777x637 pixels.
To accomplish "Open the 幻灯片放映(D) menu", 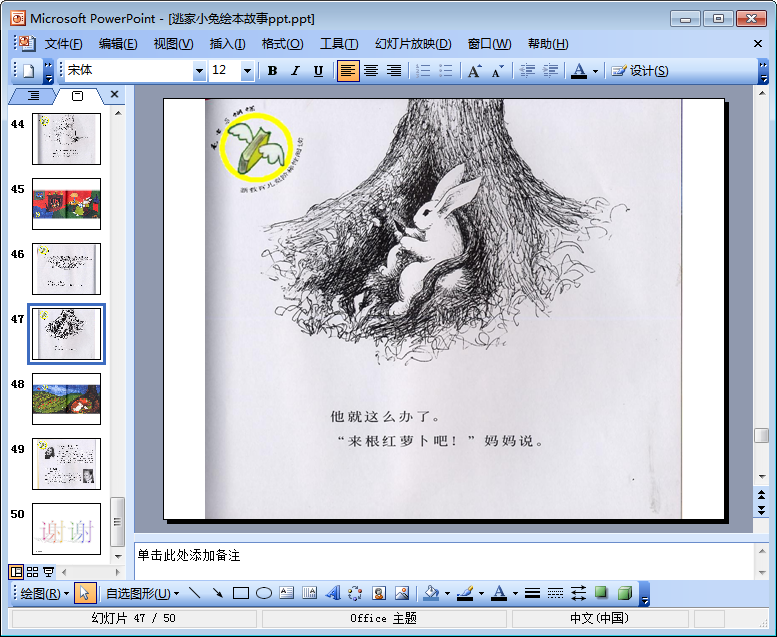I will point(413,44).
